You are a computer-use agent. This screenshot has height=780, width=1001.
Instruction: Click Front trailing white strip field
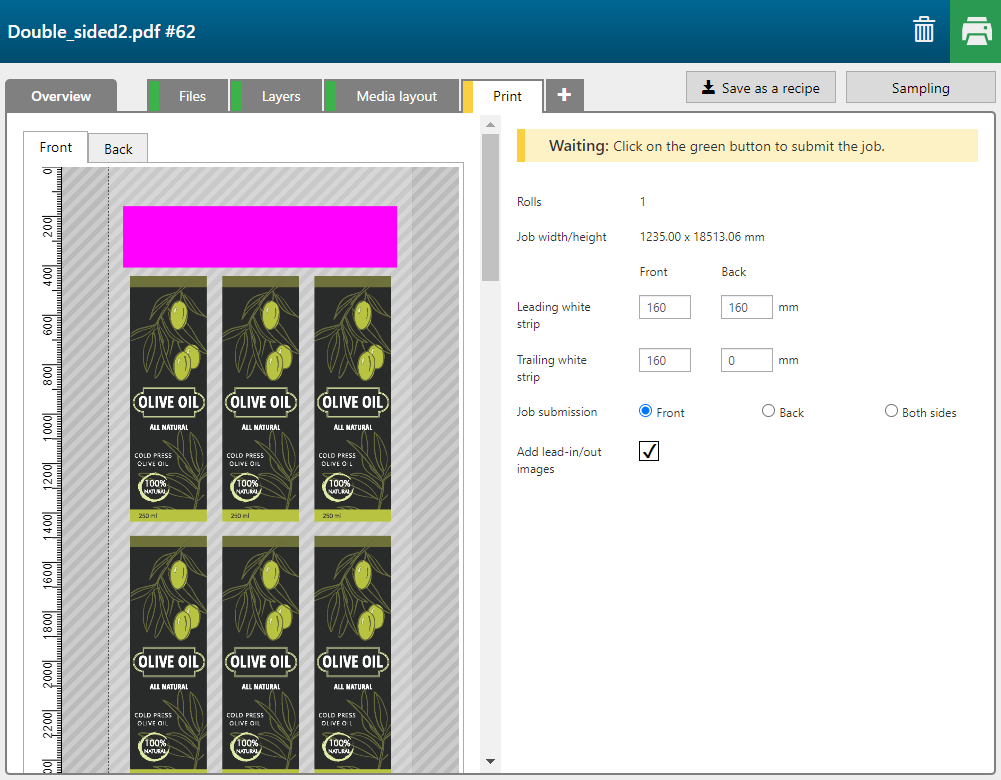[x=664, y=360]
